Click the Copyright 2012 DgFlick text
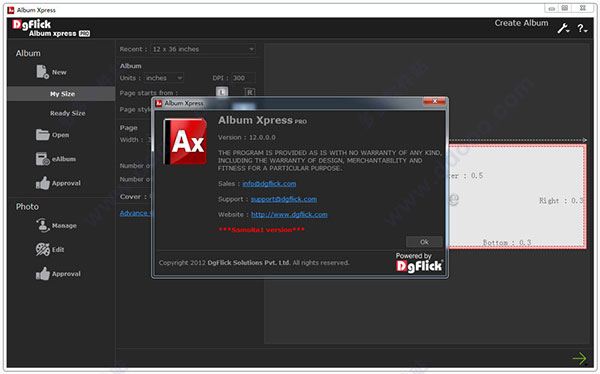This screenshot has height=374, width=600. click(254, 263)
